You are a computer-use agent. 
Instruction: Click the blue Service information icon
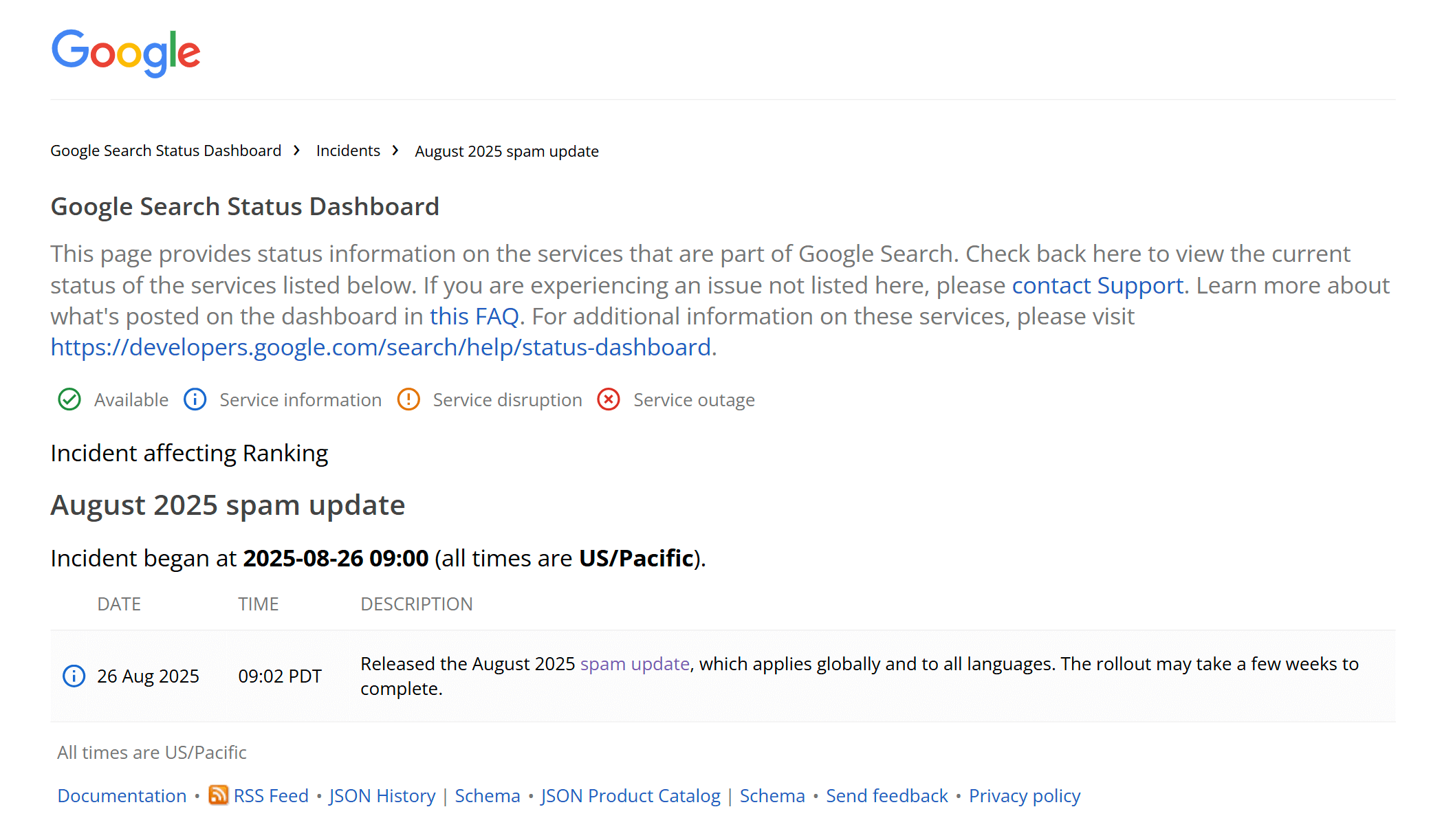[x=195, y=399]
